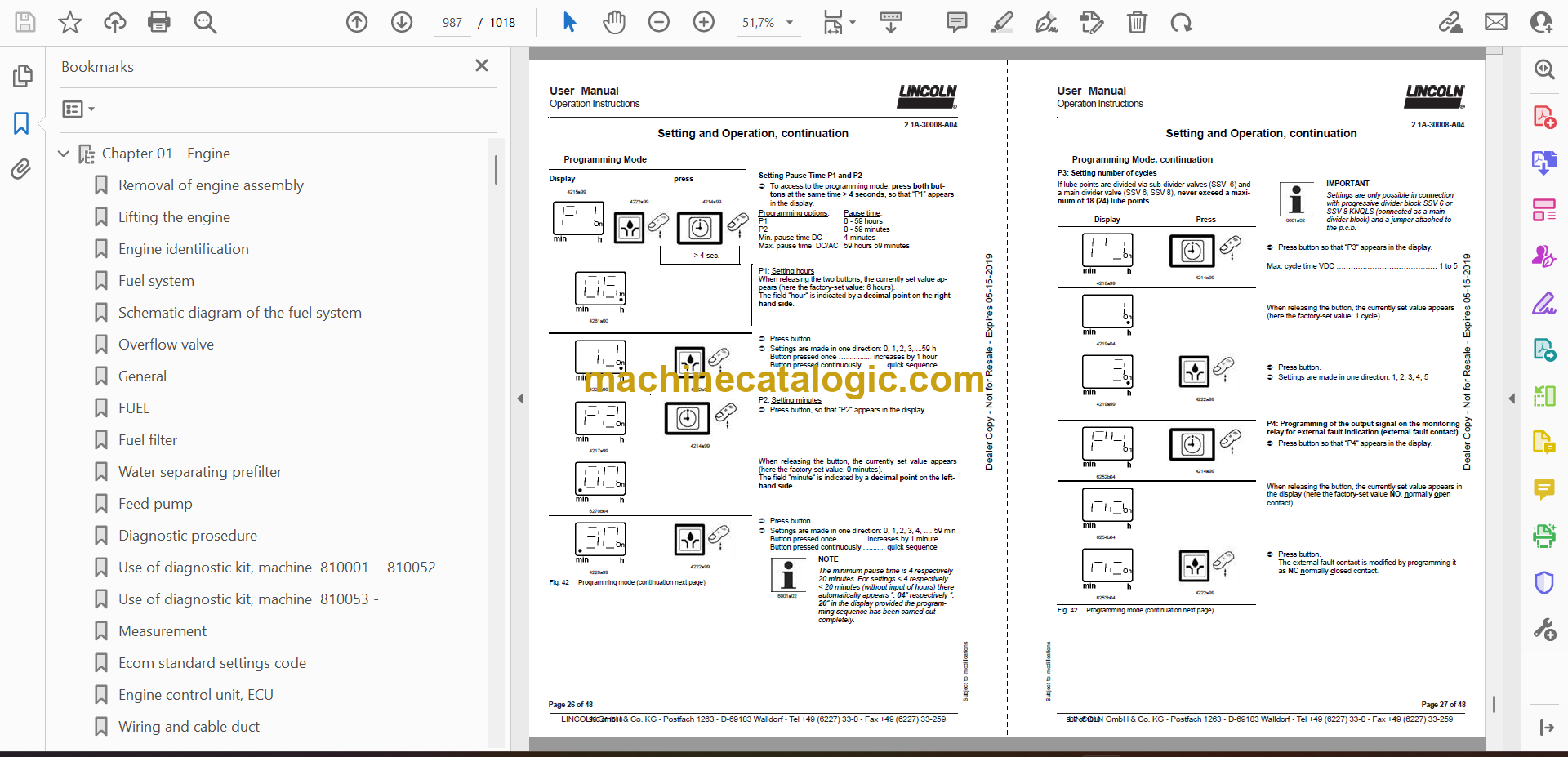Activate the Hand pan tool
The height and width of the screenshot is (757, 1568).
pyautogui.click(x=614, y=22)
